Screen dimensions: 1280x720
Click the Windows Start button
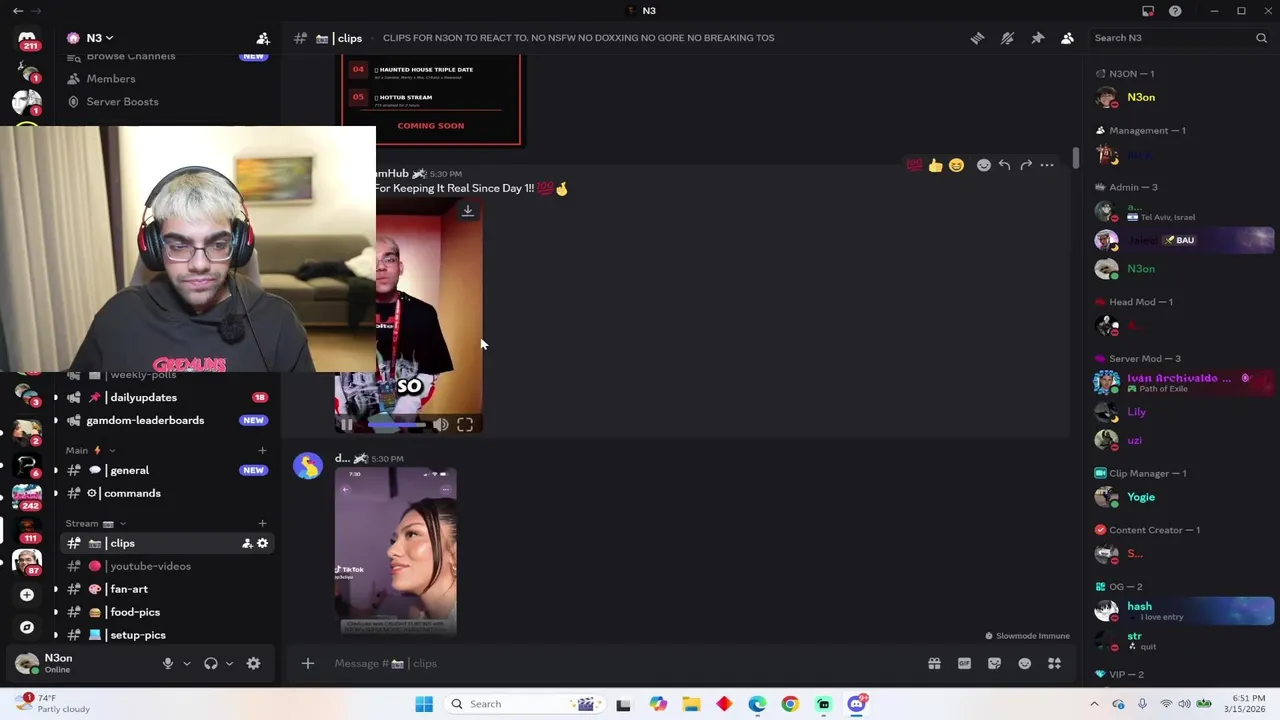(x=424, y=704)
